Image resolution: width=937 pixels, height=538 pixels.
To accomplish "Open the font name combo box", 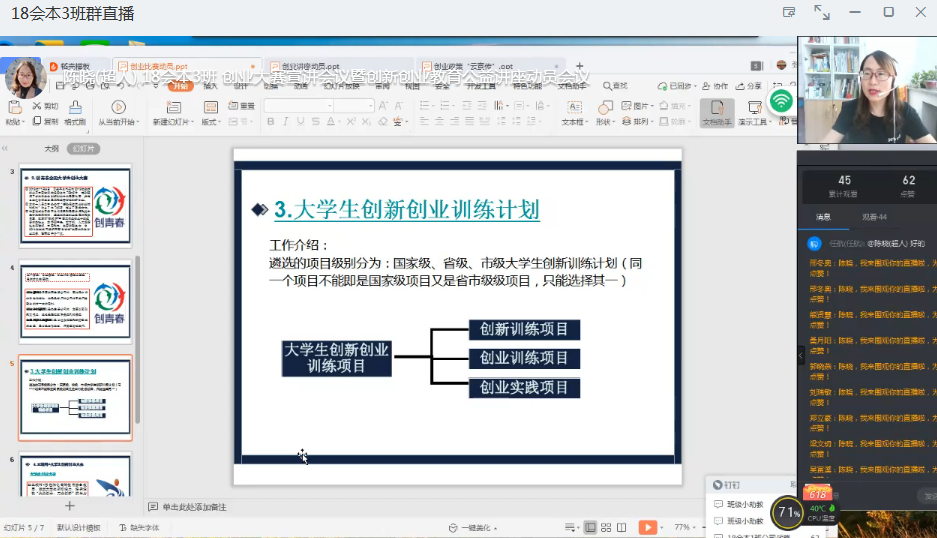I will coord(298,106).
